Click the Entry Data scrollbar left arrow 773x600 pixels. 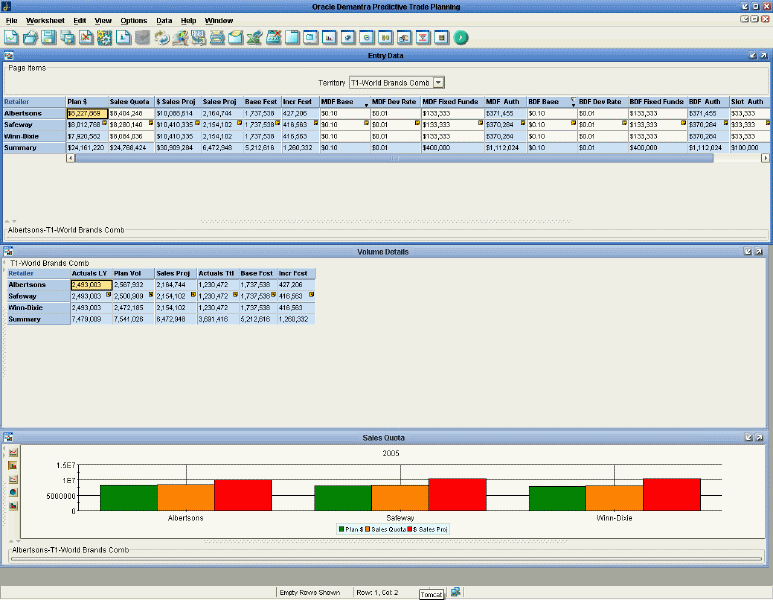tap(71, 158)
